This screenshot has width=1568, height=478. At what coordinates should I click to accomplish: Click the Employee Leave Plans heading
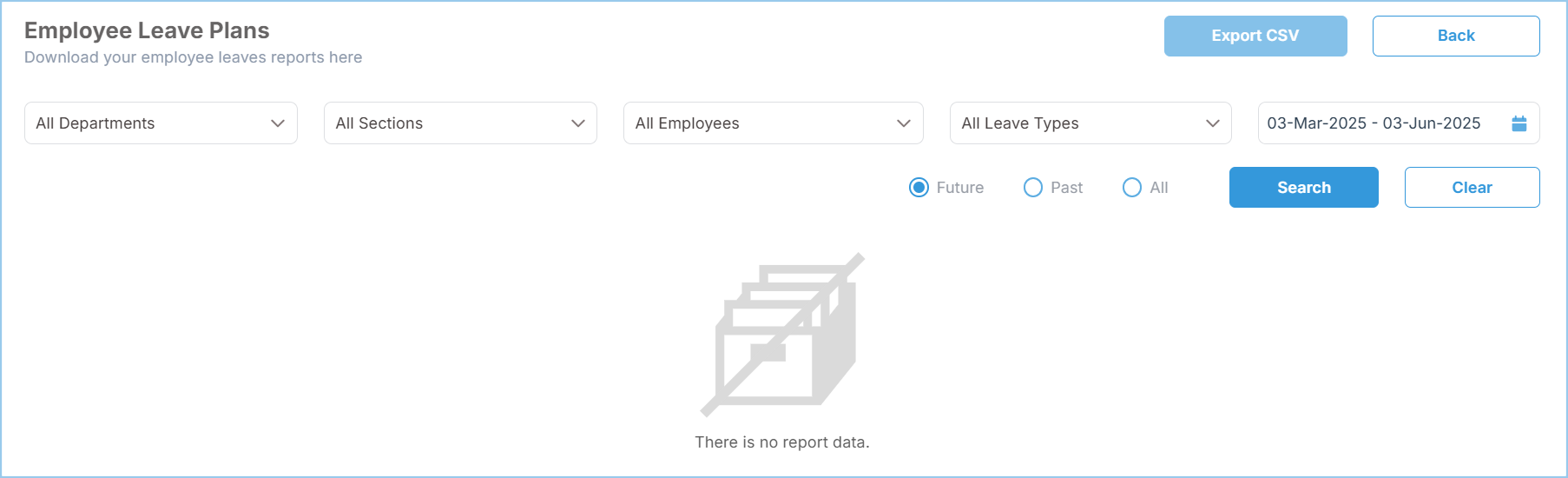[147, 30]
